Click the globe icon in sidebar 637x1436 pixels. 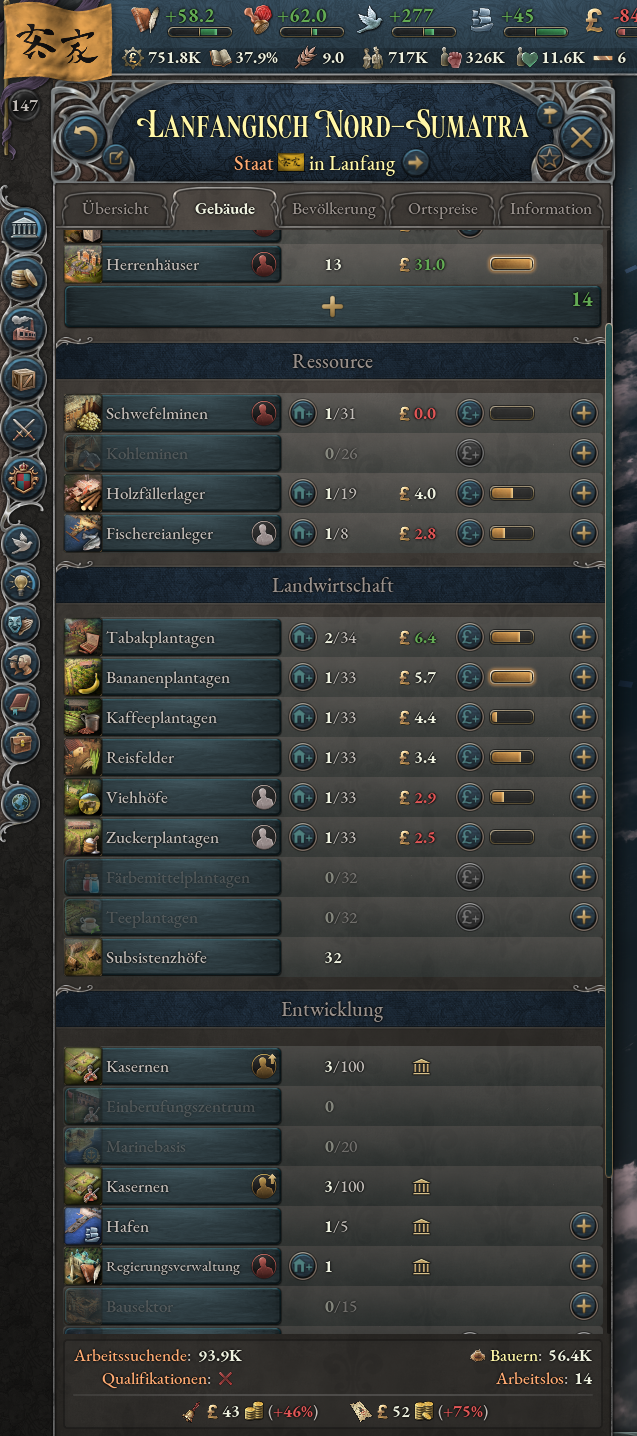click(x=21, y=802)
